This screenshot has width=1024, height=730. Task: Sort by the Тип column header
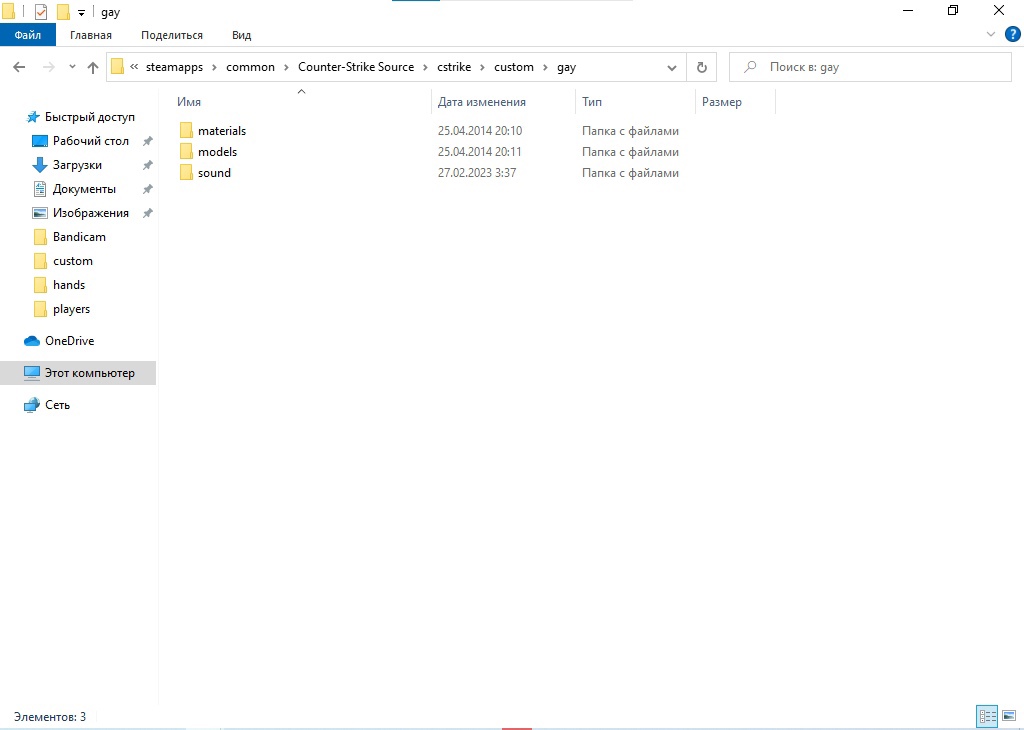635,102
